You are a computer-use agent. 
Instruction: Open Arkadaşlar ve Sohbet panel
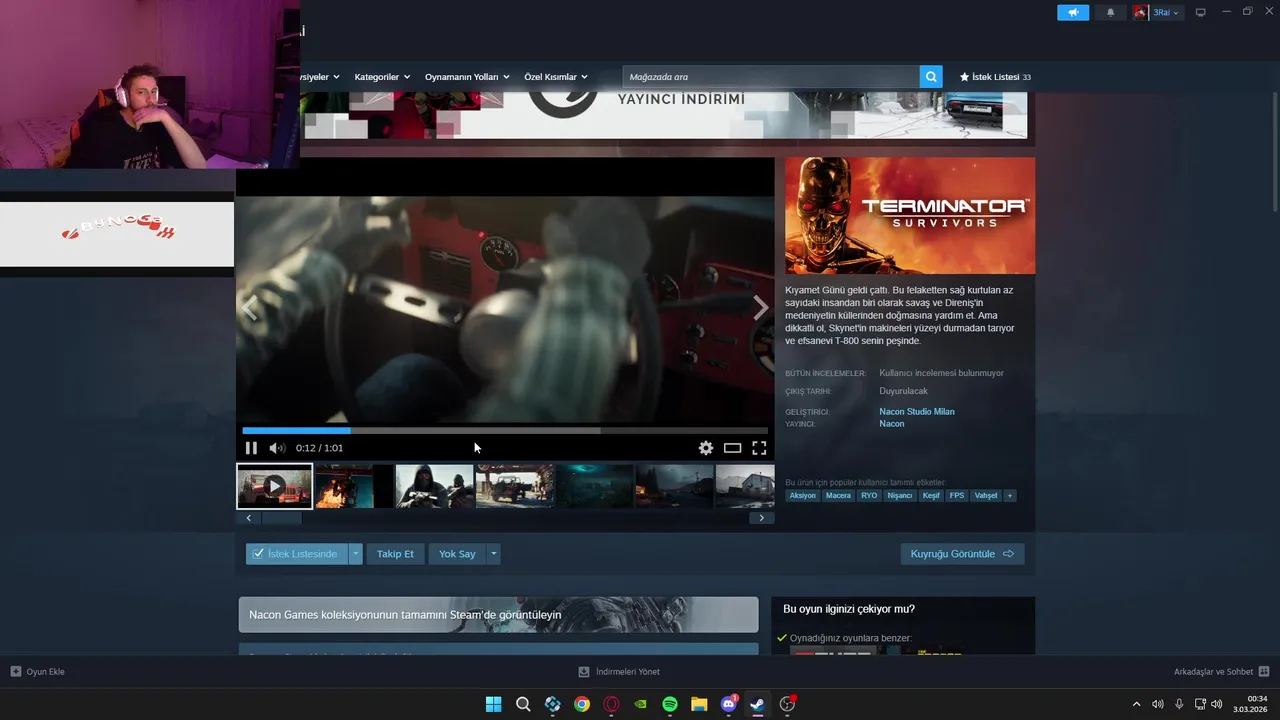tap(1221, 672)
